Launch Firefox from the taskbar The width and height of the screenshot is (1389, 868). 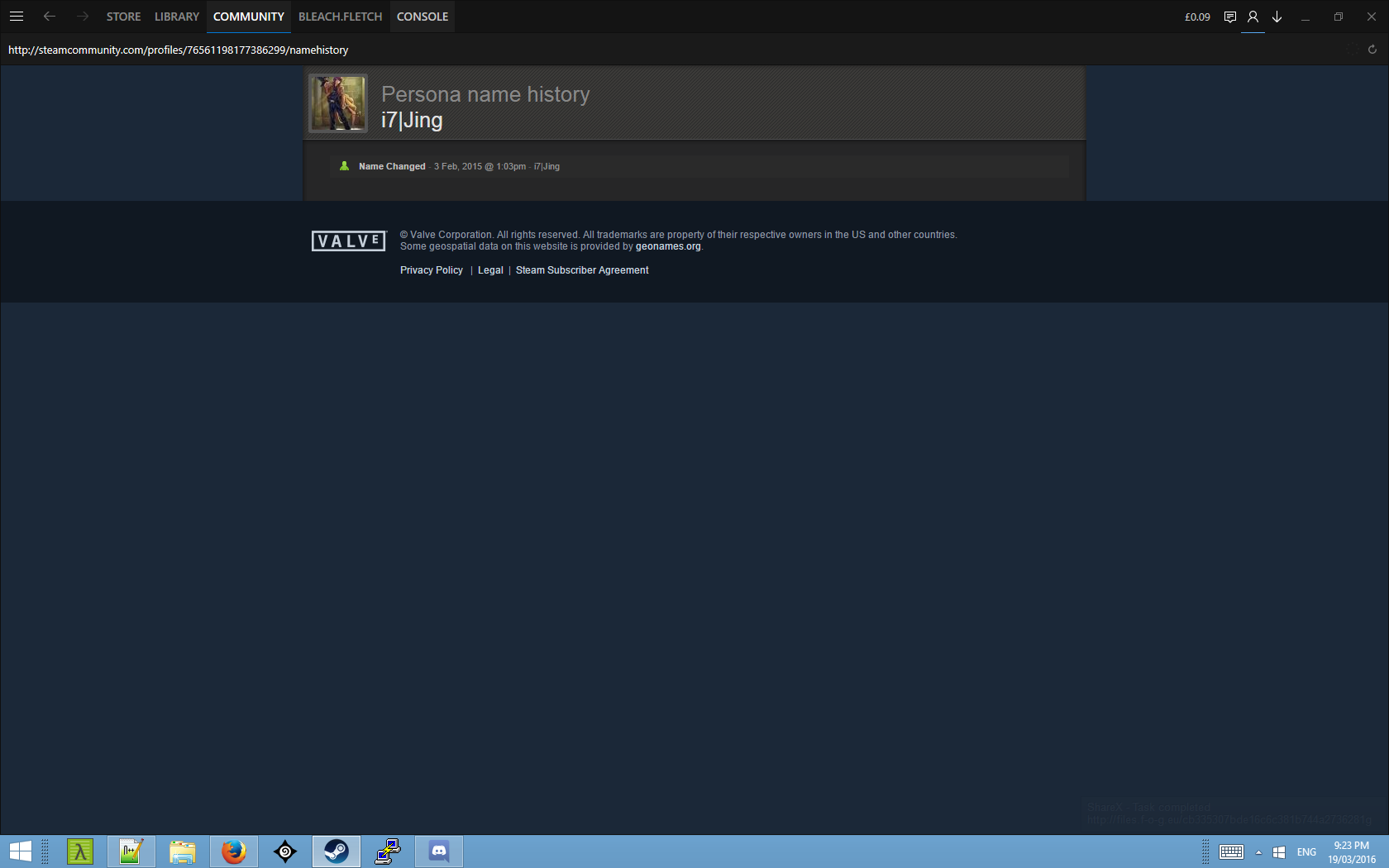click(234, 851)
